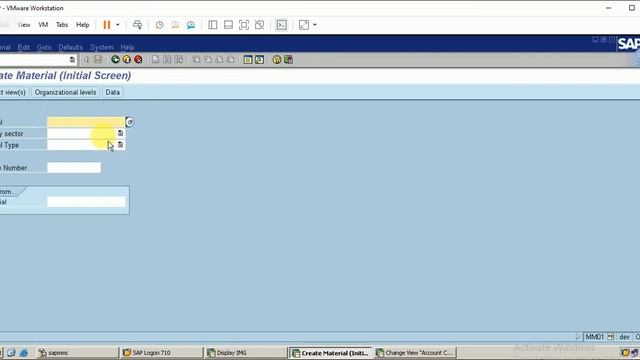Open the VMware View menu
Viewport: 640px width, 360px height.
24,25
